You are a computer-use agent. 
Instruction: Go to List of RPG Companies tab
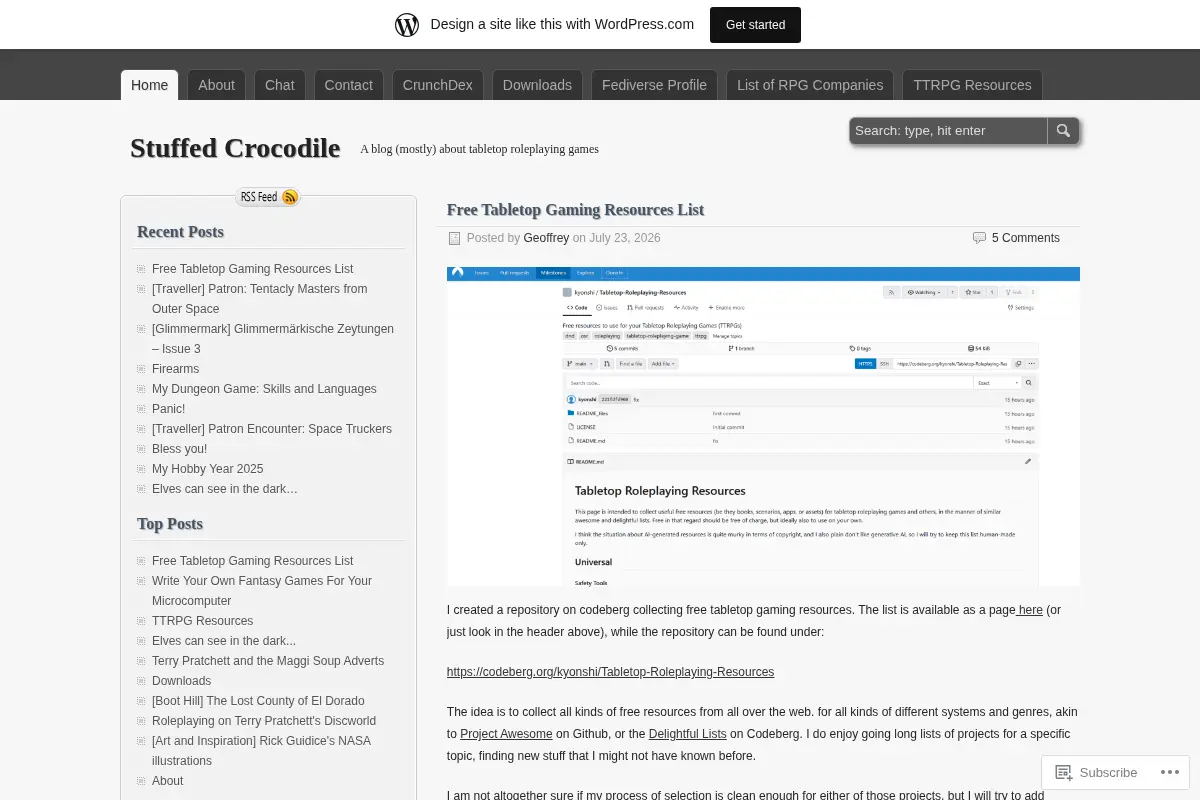(x=810, y=85)
